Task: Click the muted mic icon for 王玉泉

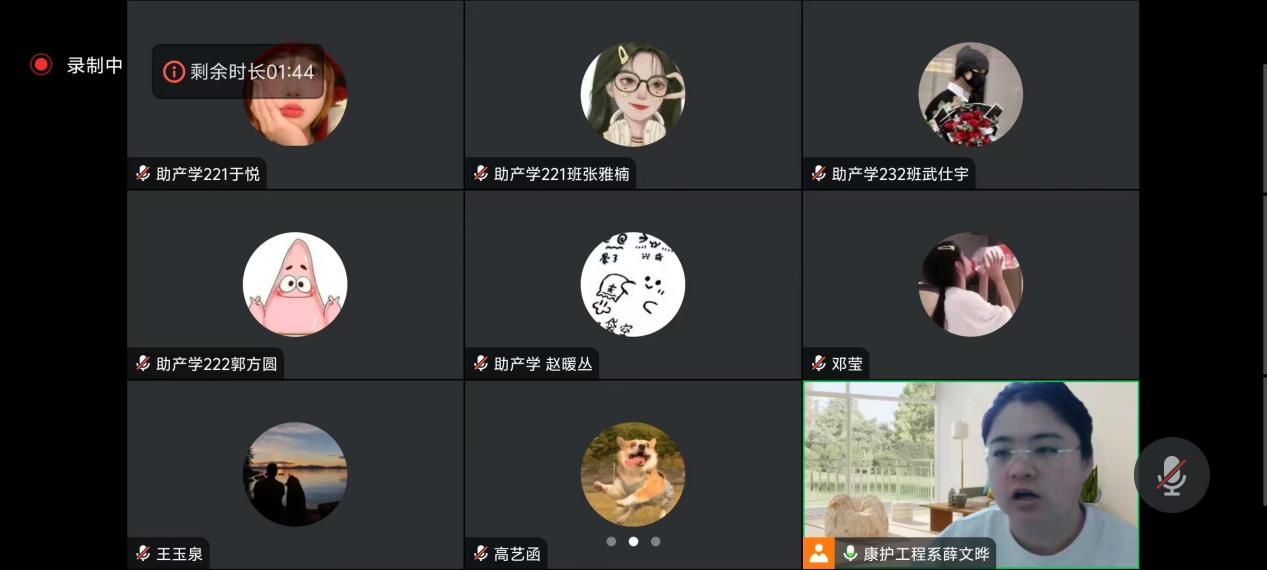Action: 143,553
